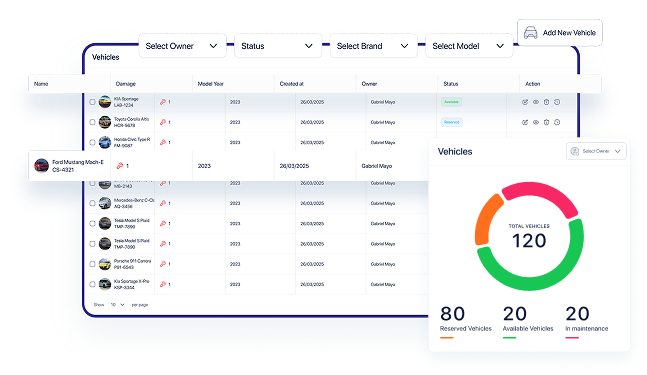The image size is (647, 375).
Task: View details of Toyota Corolla Altis
Action: (x=536, y=122)
